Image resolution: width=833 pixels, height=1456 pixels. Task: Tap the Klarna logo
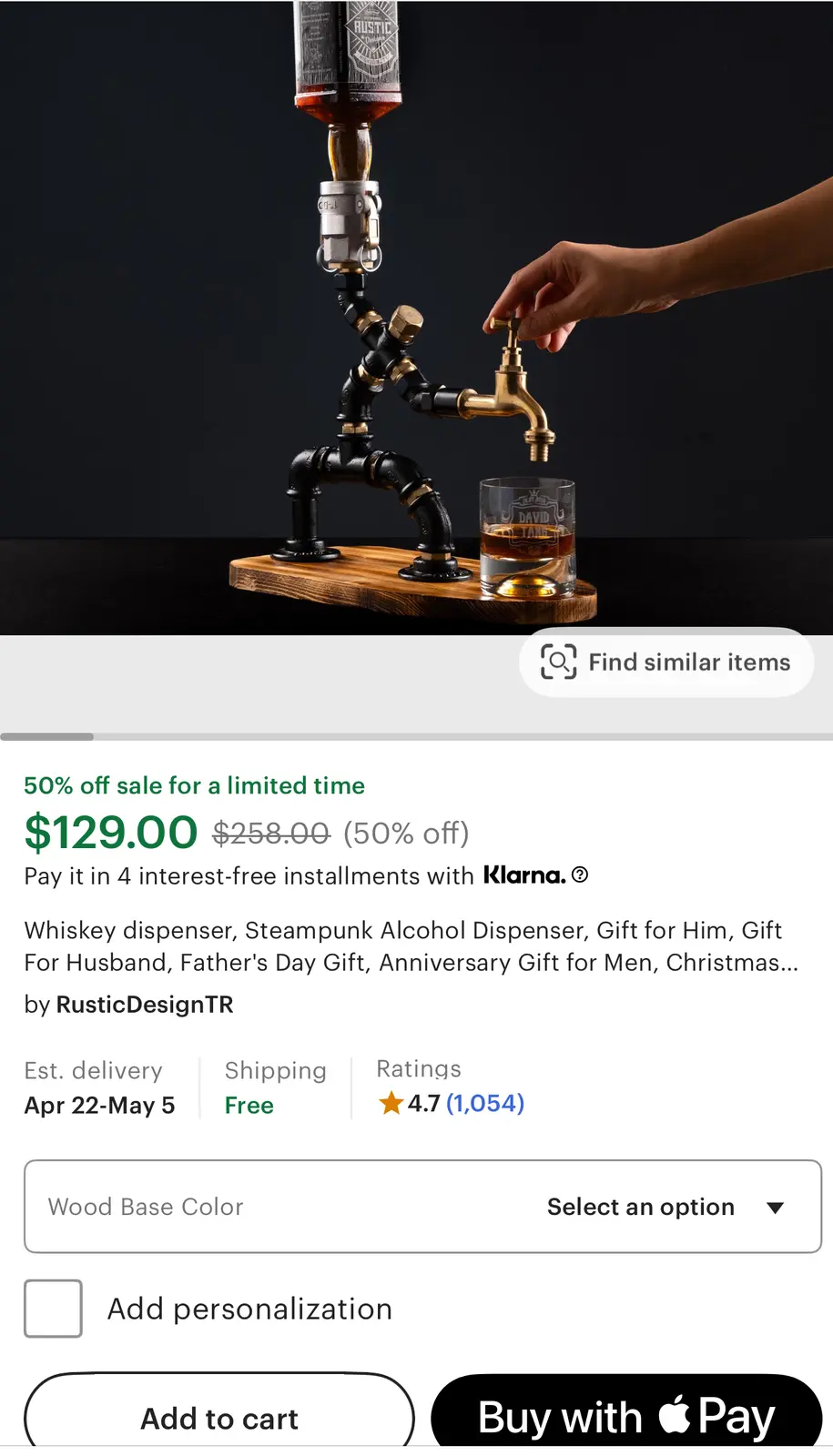(x=523, y=875)
